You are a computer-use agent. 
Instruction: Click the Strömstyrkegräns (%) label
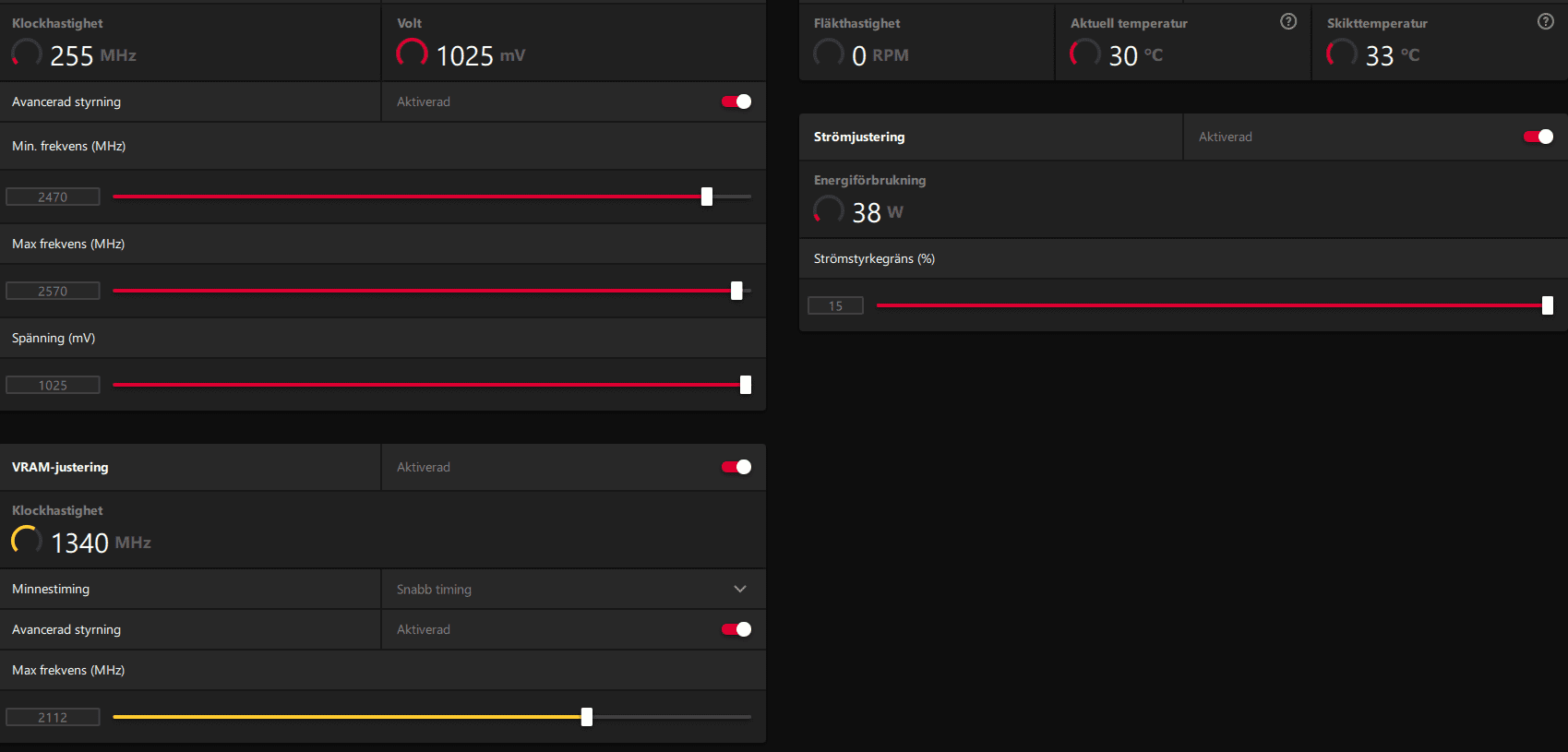click(x=874, y=258)
